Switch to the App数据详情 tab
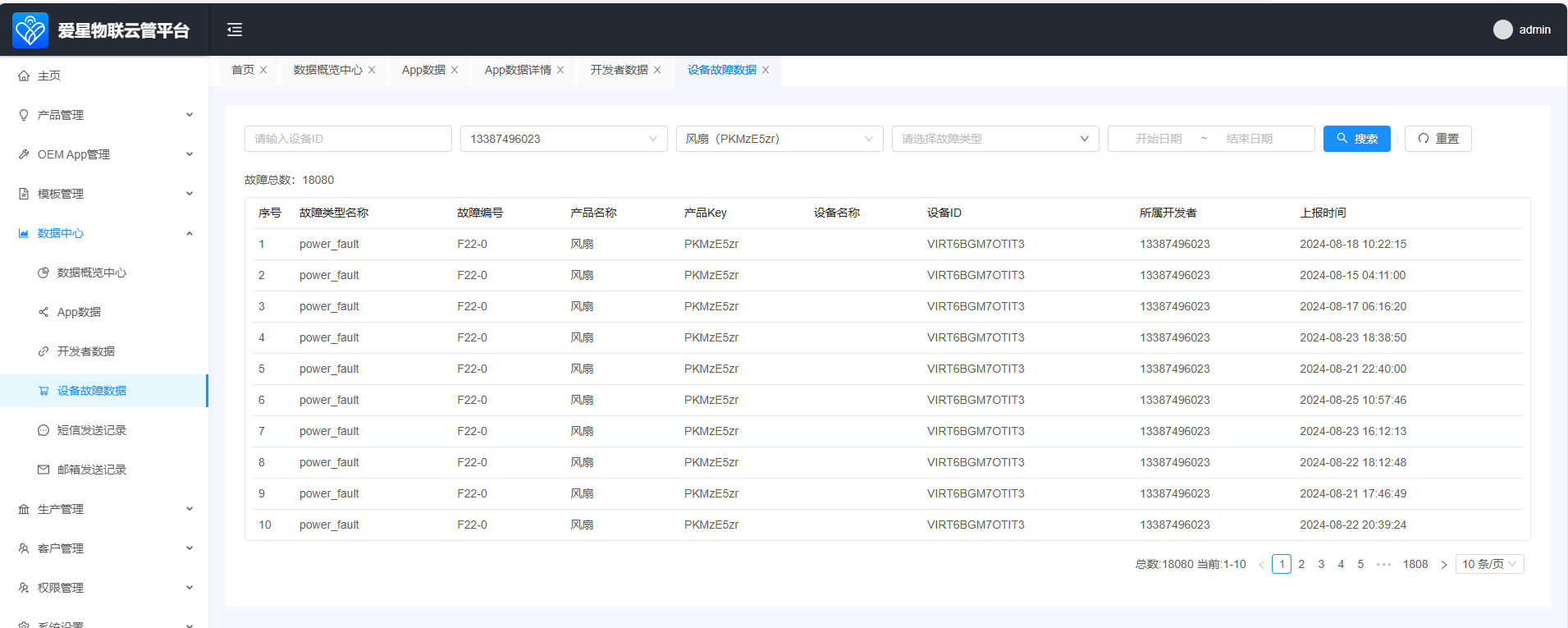The height and width of the screenshot is (628, 1568). [x=518, y=70]
